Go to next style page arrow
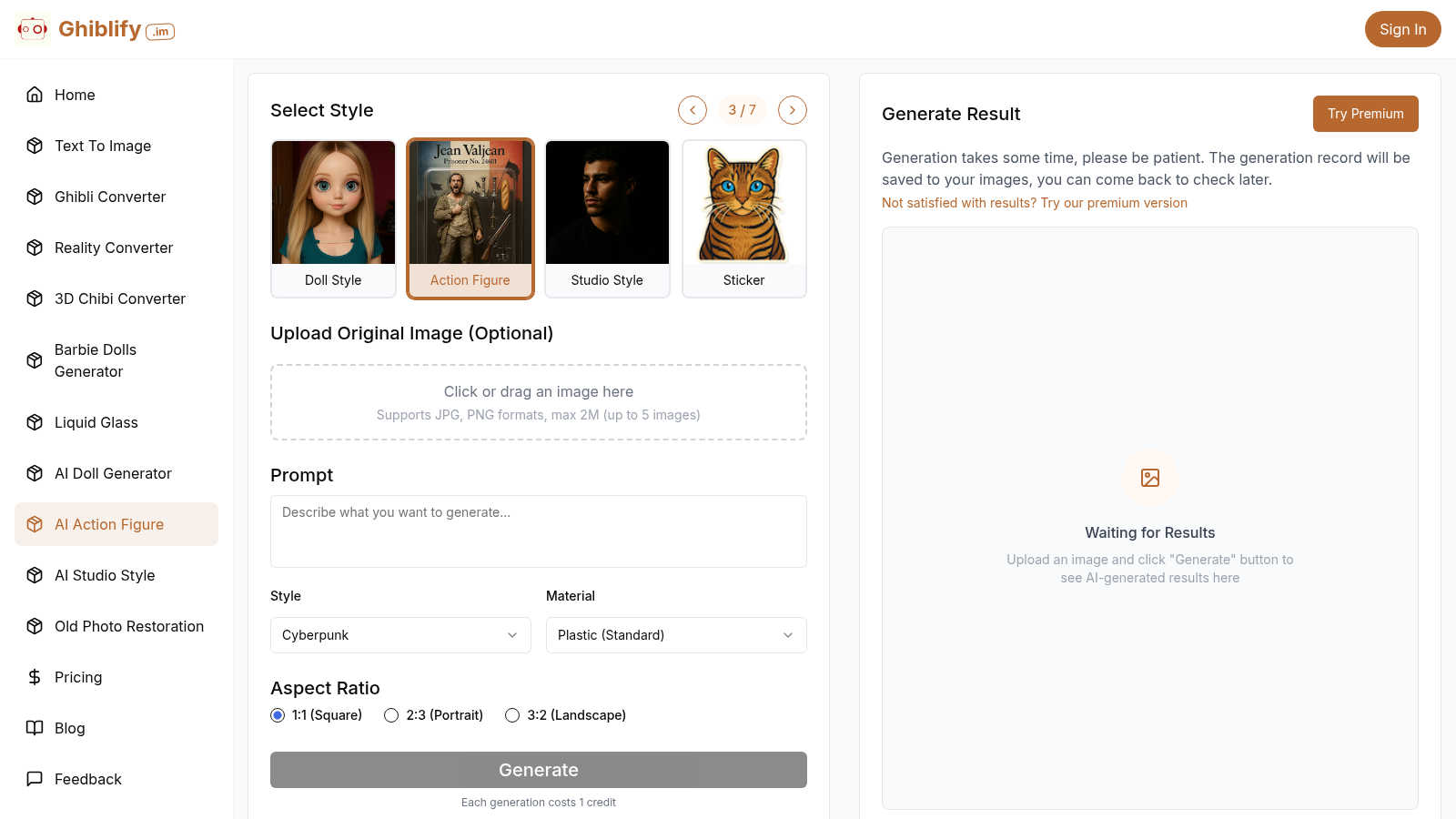Image resolution: width=1456 pixels, height=819 pixels. pos(793,110)
